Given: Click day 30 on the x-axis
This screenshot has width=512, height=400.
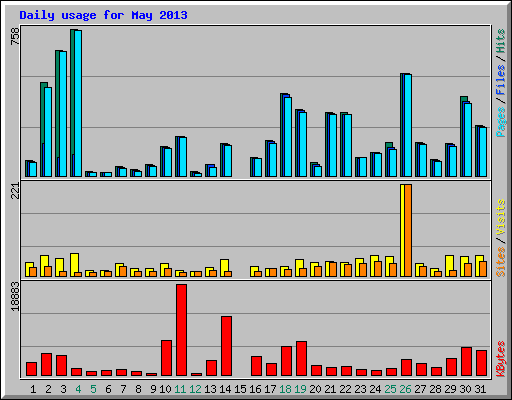Looking at the screenshot, I should click(x=466, y=389).
